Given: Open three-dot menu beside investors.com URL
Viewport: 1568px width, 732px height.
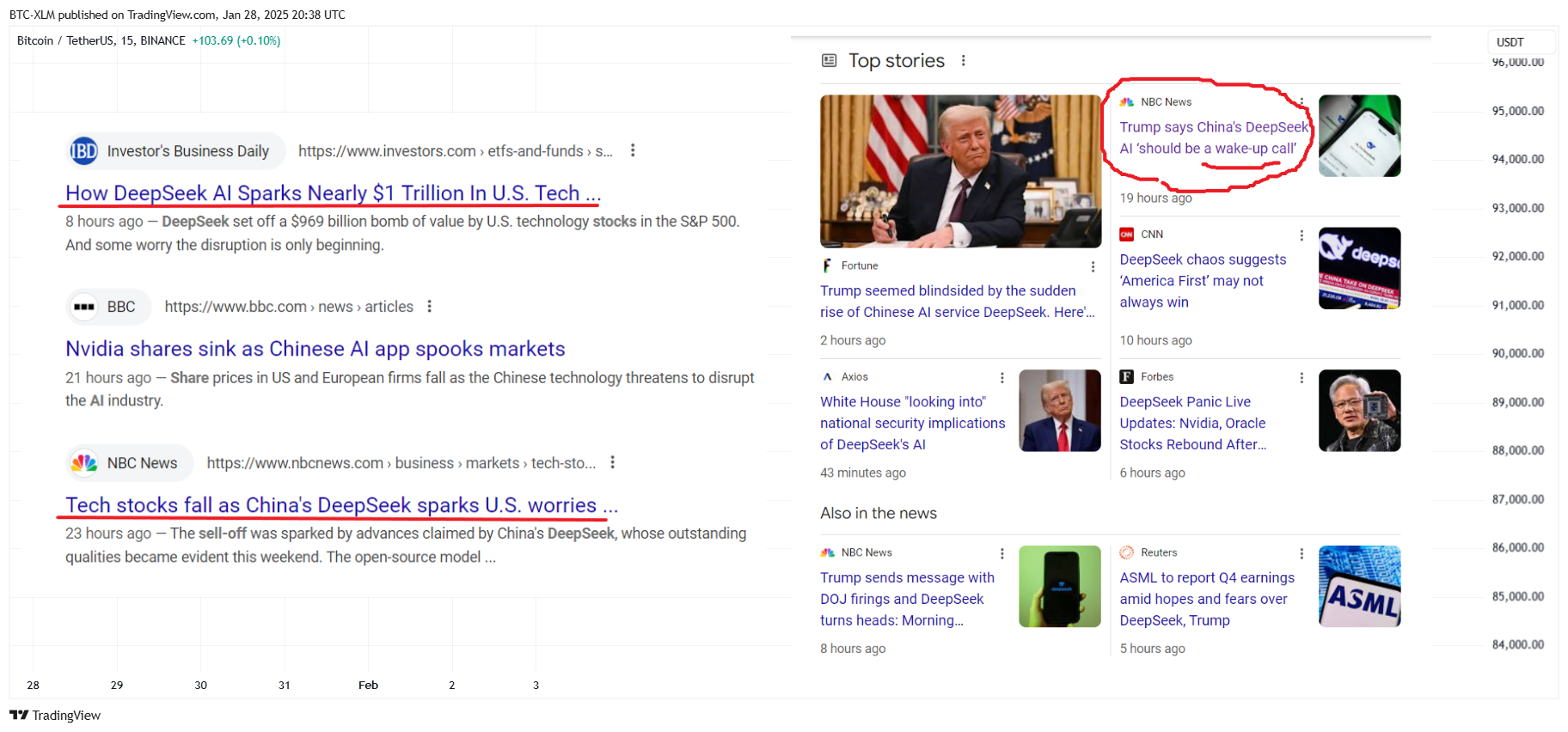Looking at the screenshot, I should tap(633, 150).
